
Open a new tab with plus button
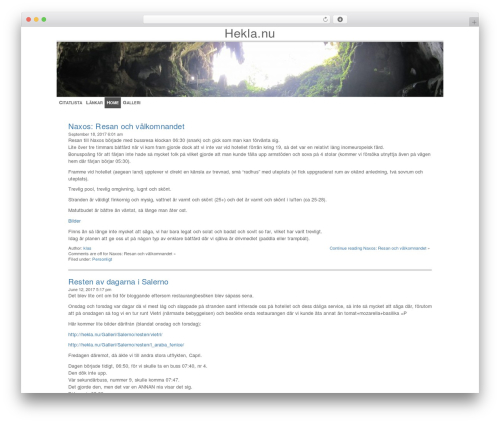coord(474,22)
